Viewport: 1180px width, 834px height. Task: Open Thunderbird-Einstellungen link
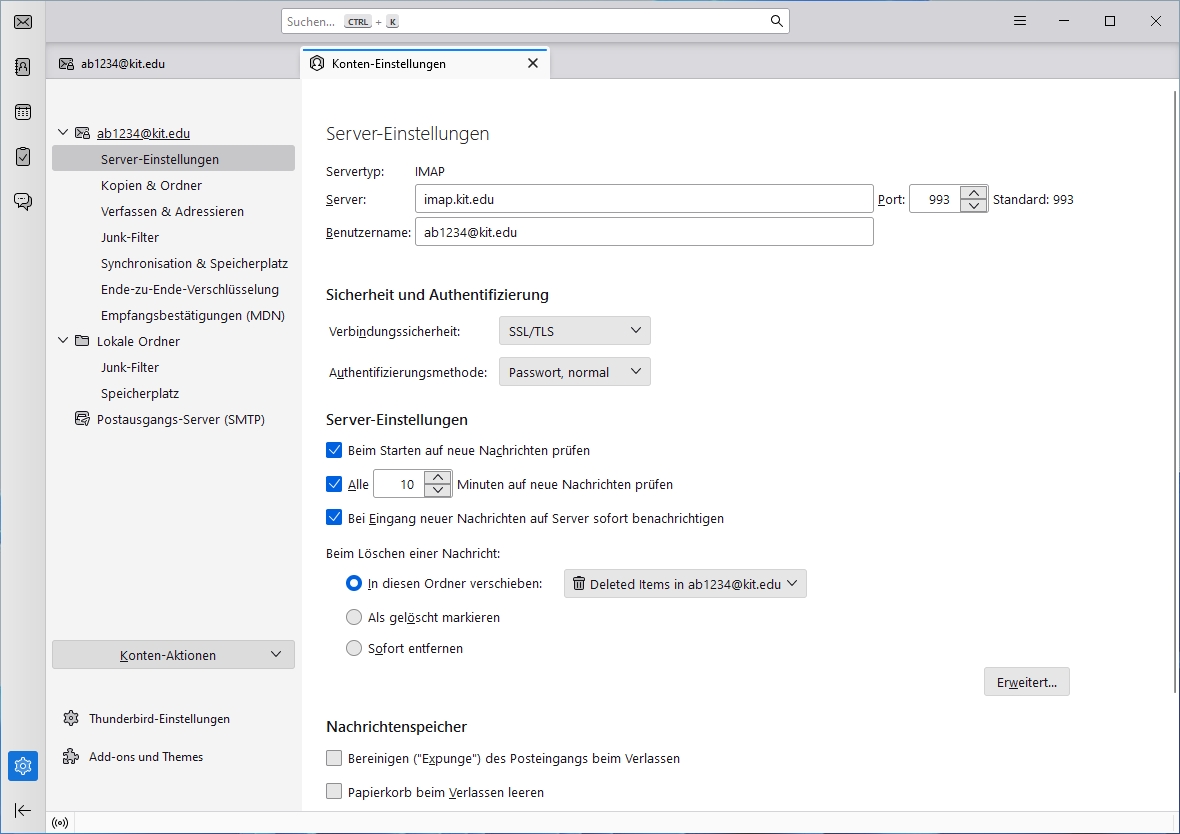pyautogui.click(x=159, y=719)
